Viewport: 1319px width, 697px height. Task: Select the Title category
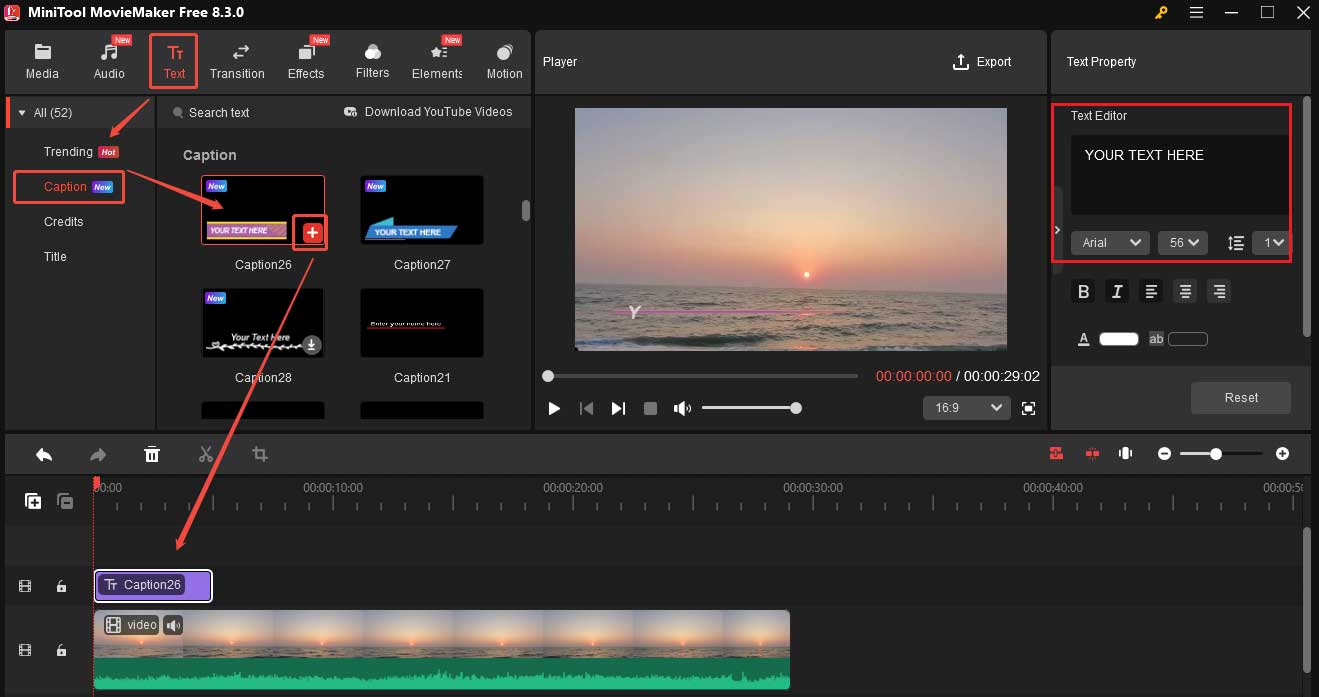[x=55, y=257]
